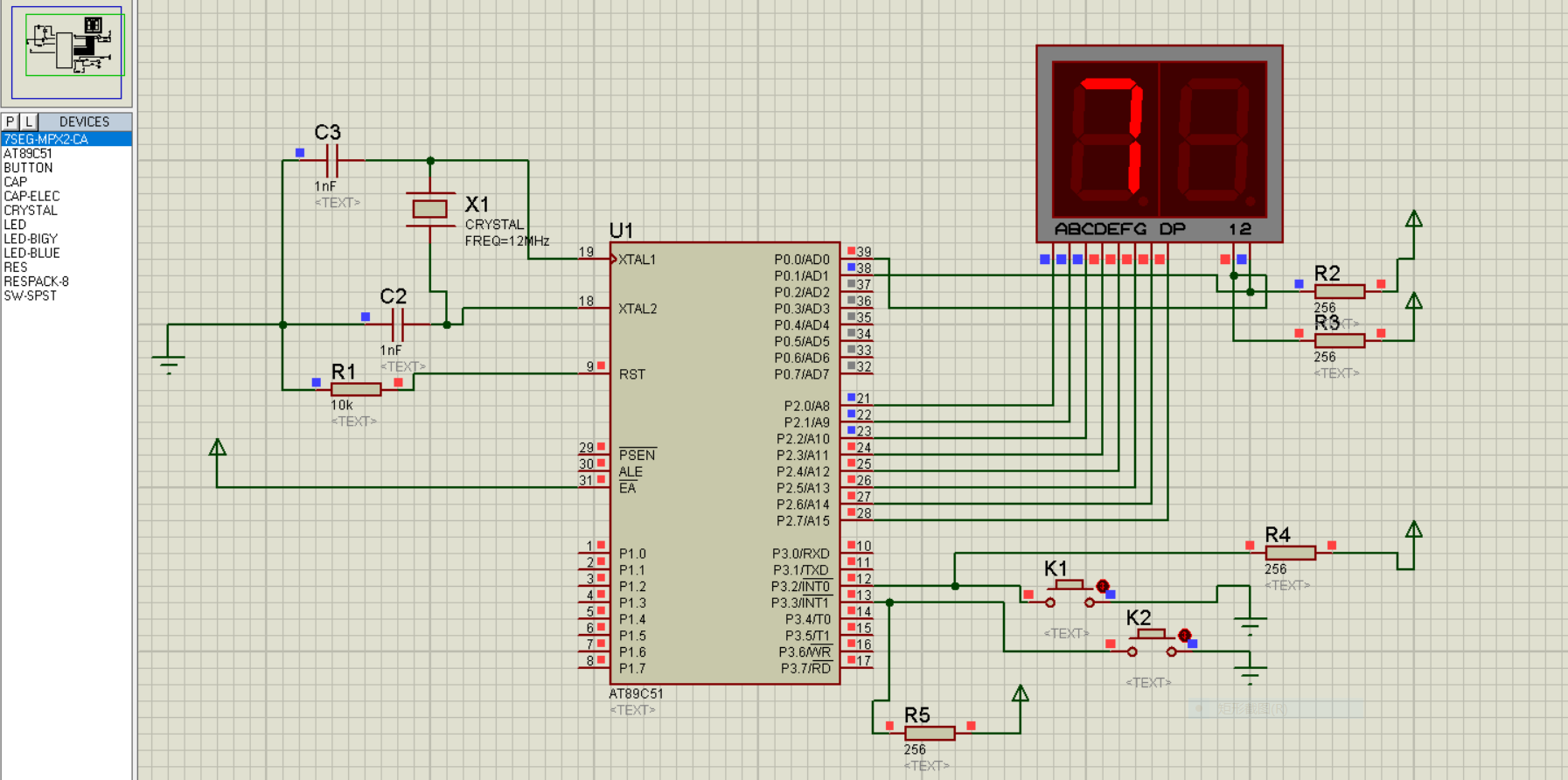The width and height of the screenshot is (1568, 780).
Task: Click the 10k value under R1
Action: (341, 406)
